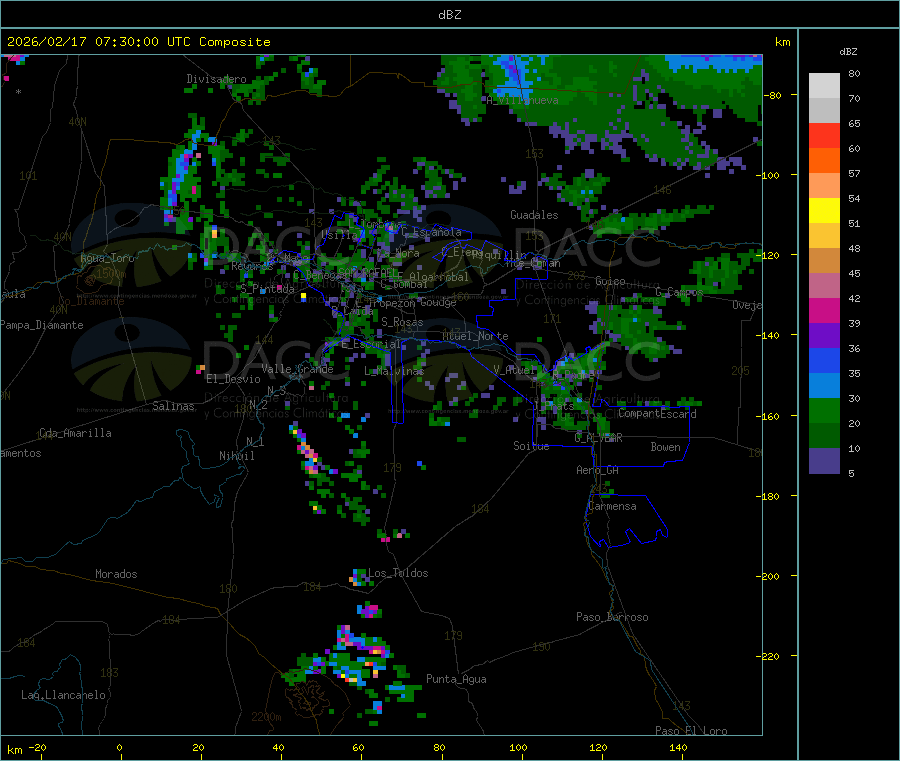This screenshot has height=761, width=900.
Task: Click the A_Villanueva location label
Action: click(x=522, y=100)
